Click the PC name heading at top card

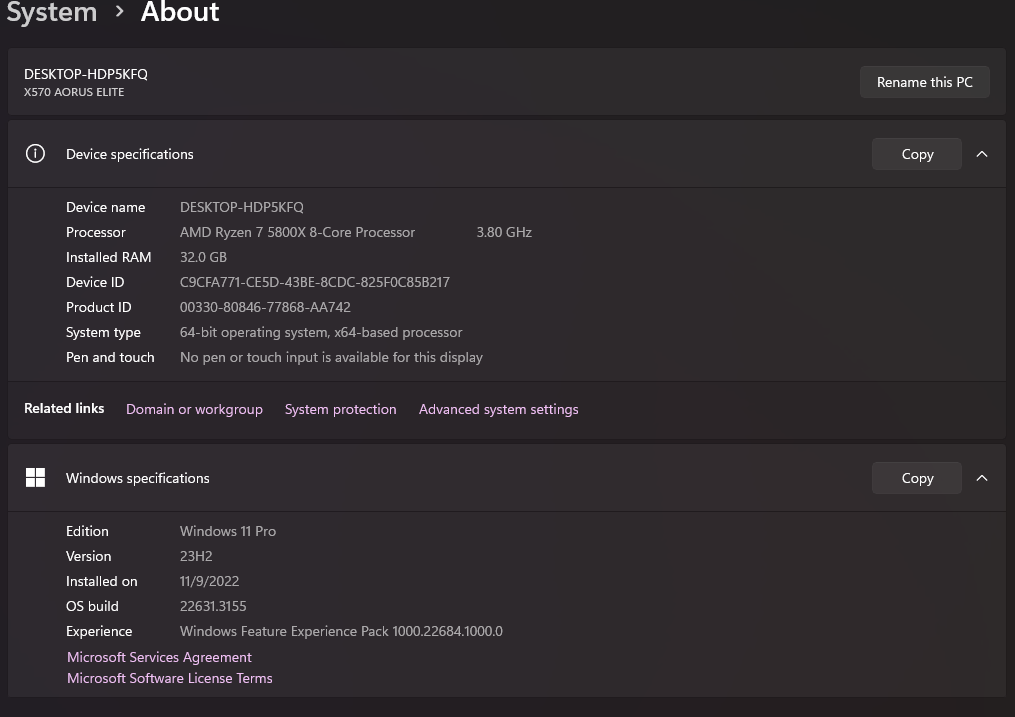(86, 74)
